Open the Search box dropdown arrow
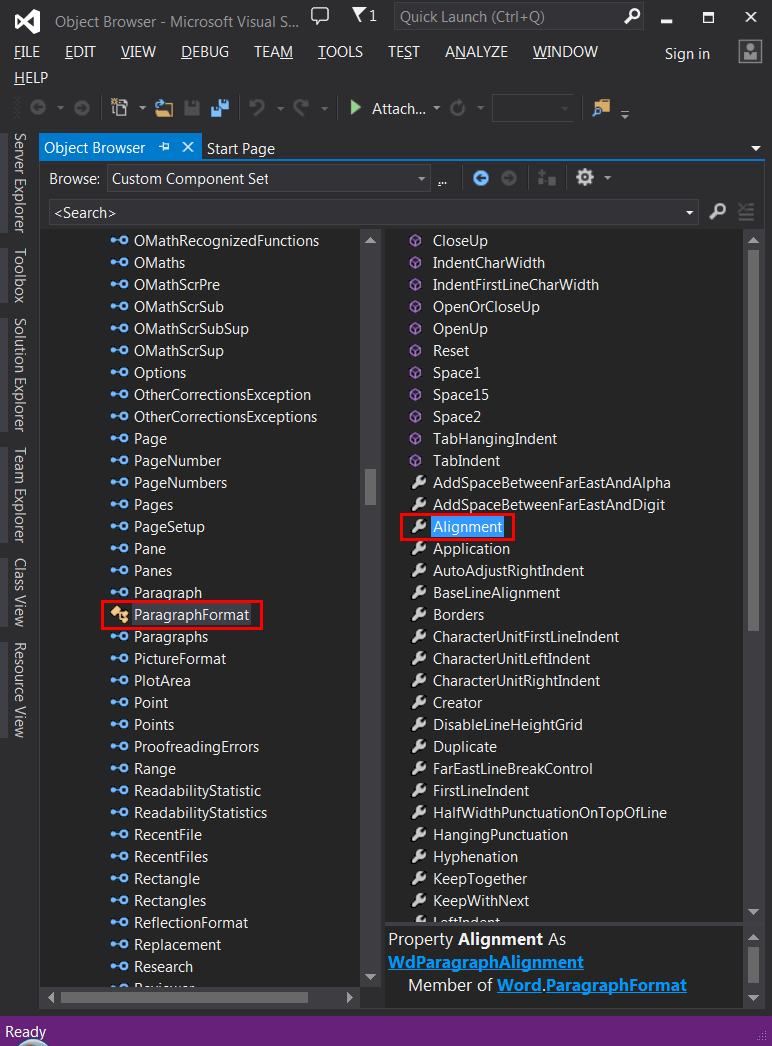 pyautogui.click(x=689, y=213)
